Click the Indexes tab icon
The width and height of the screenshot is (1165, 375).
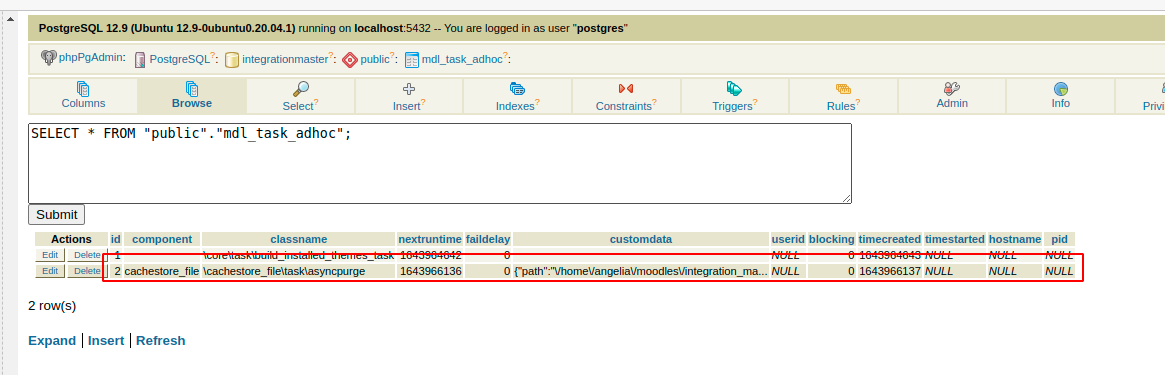pos(518,88)
